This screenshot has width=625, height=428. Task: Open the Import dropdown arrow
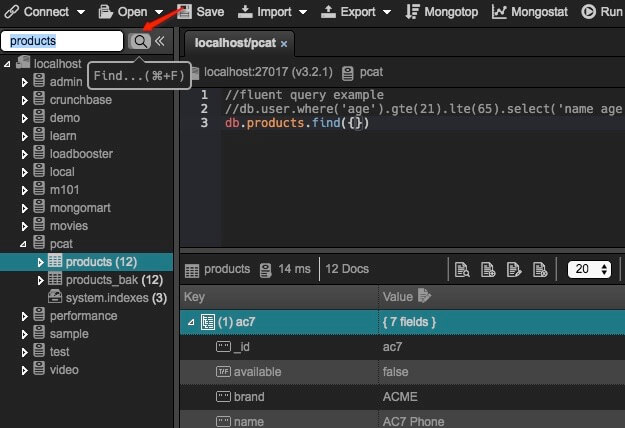[x=303, y=12]
